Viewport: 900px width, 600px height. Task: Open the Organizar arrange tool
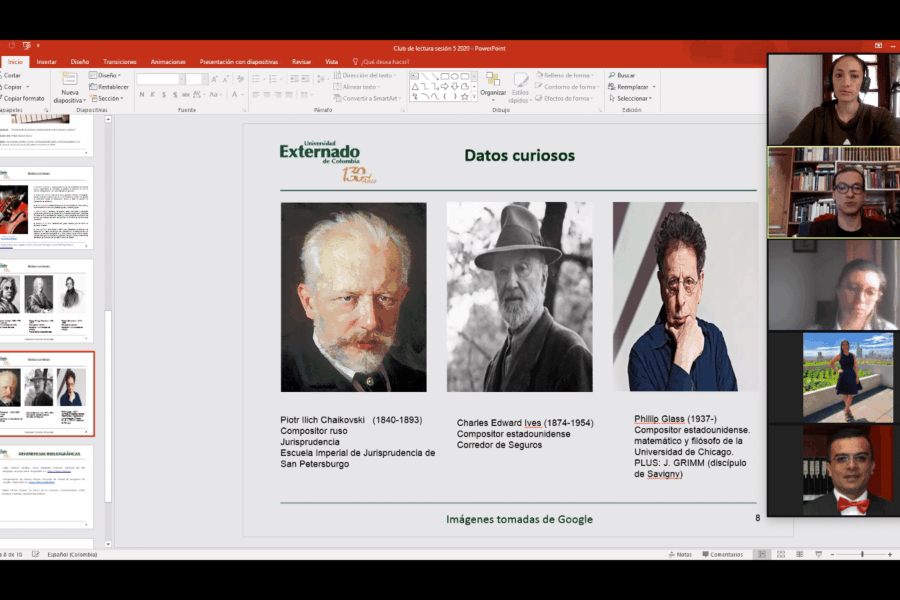[493, 82]
